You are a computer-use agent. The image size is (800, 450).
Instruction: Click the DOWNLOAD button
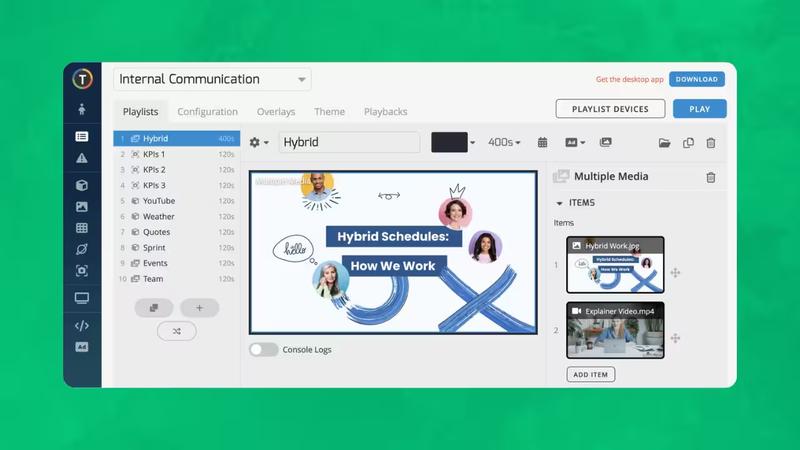coord(697,79)
